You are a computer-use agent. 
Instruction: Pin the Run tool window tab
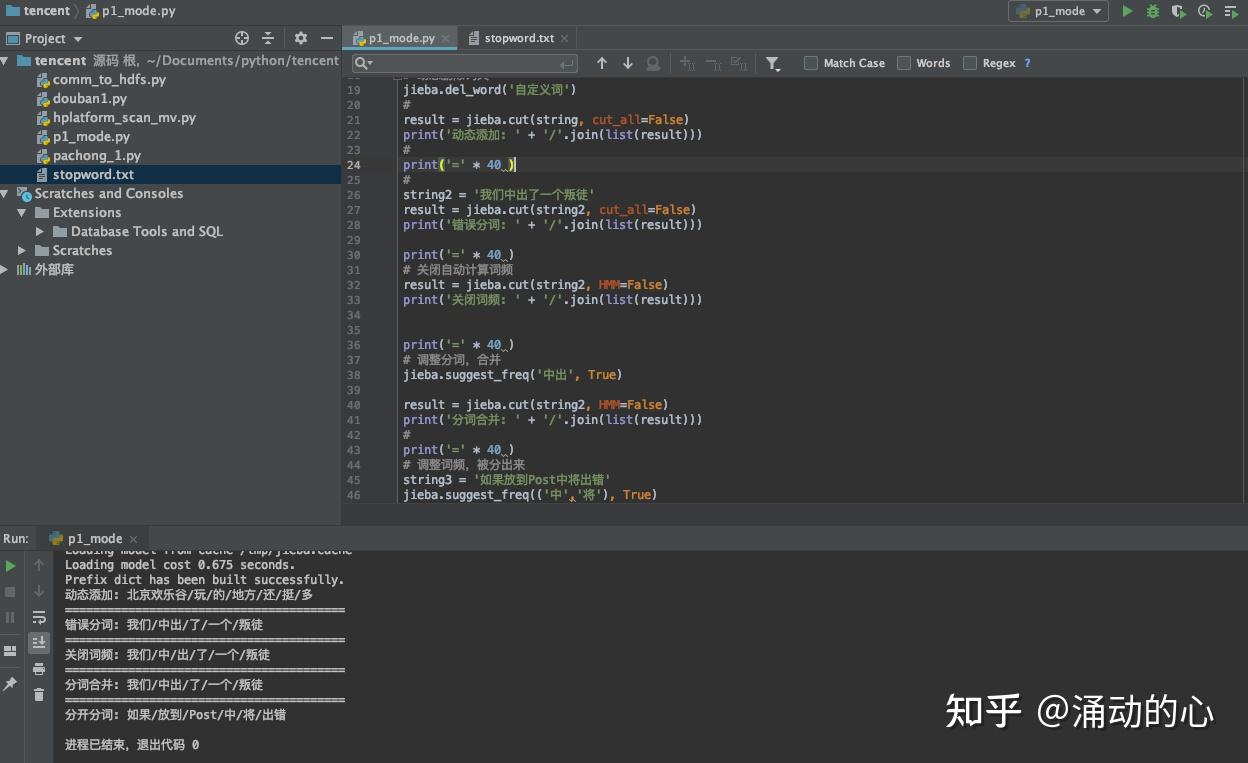pyautogui.click(x=11, y=683)
